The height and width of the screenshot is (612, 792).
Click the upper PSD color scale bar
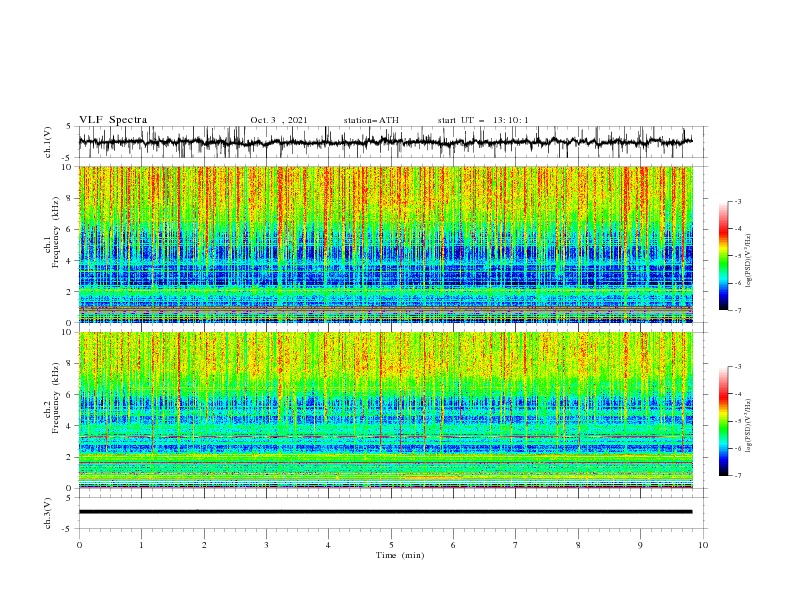click(723, 256)
